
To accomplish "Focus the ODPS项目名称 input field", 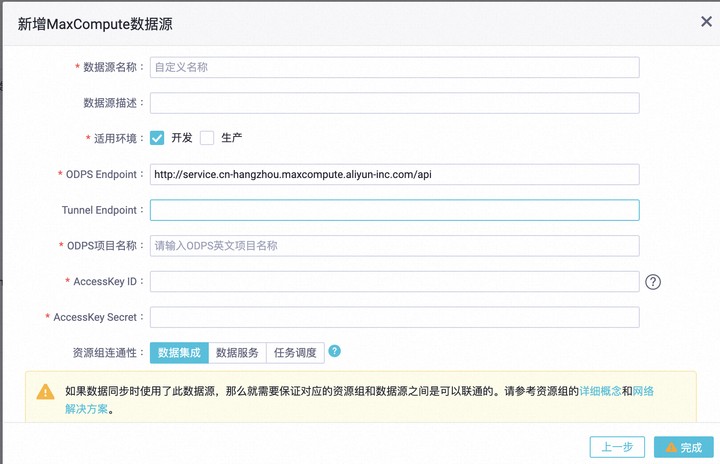I will pyautogui.click(x=394, y=246).
